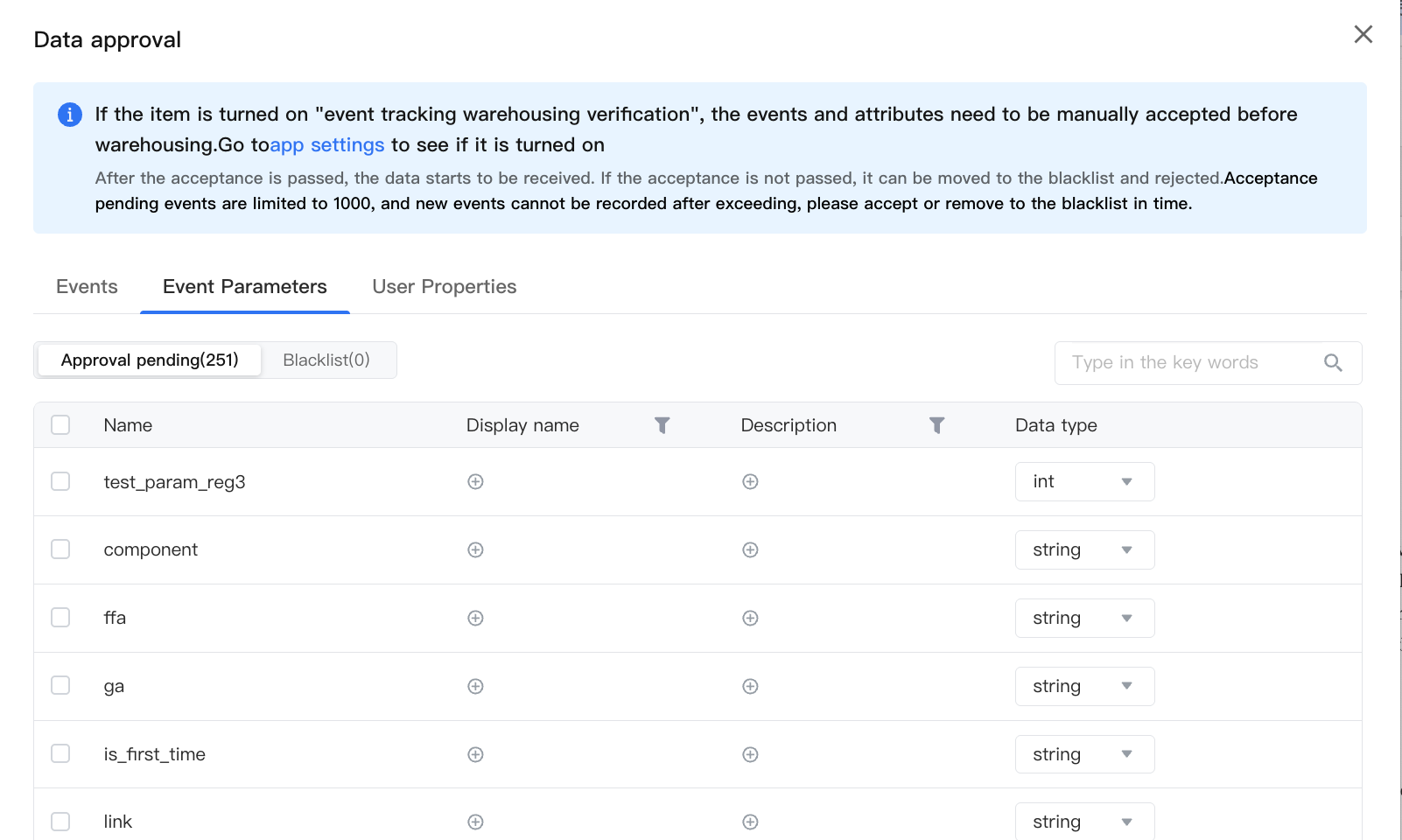Filter the Display name column

[x=662, y=425]
